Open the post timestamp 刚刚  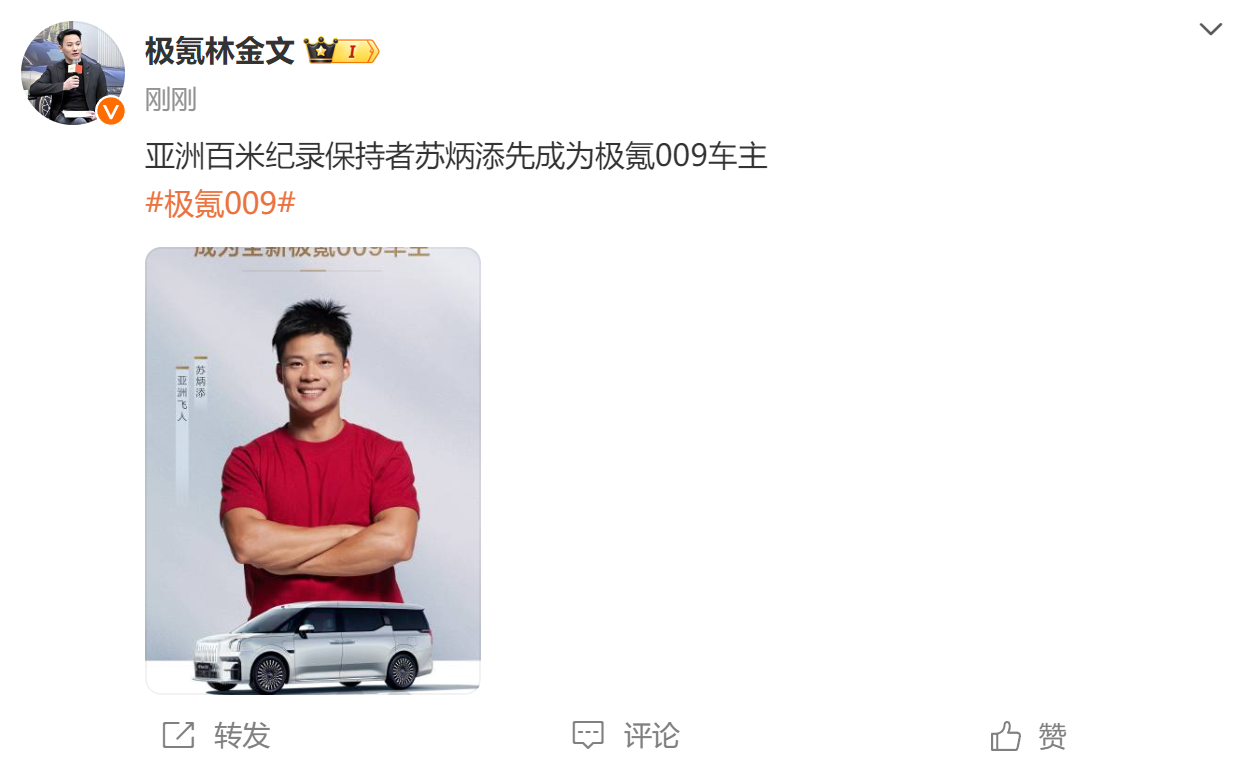tap(171, 99)
